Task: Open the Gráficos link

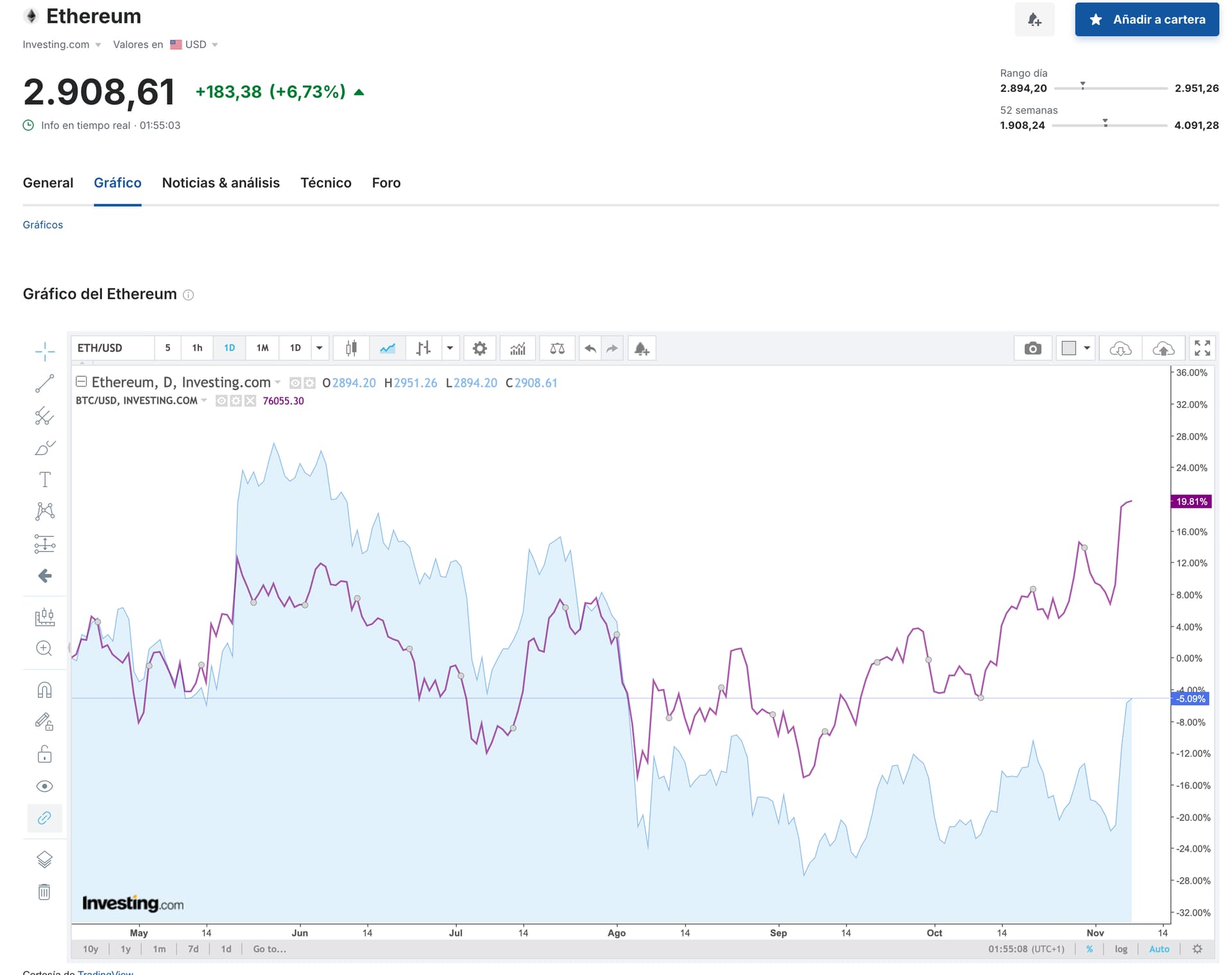Action: pyautogui.click(x=42, y=225)
